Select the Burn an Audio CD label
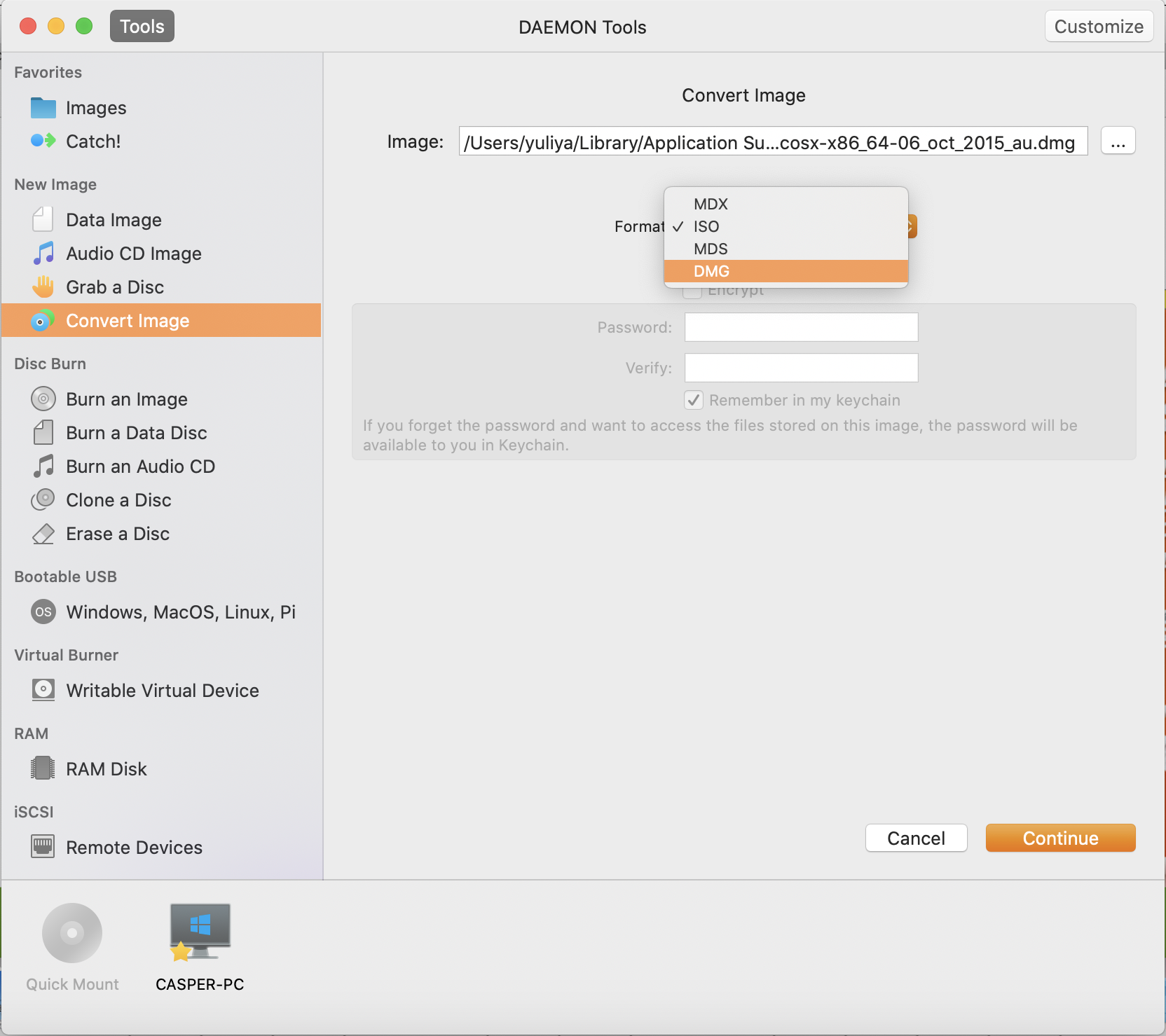The width and height of the screenshot is (1166, 1036). pyautogui.click(x=140, y=467)
